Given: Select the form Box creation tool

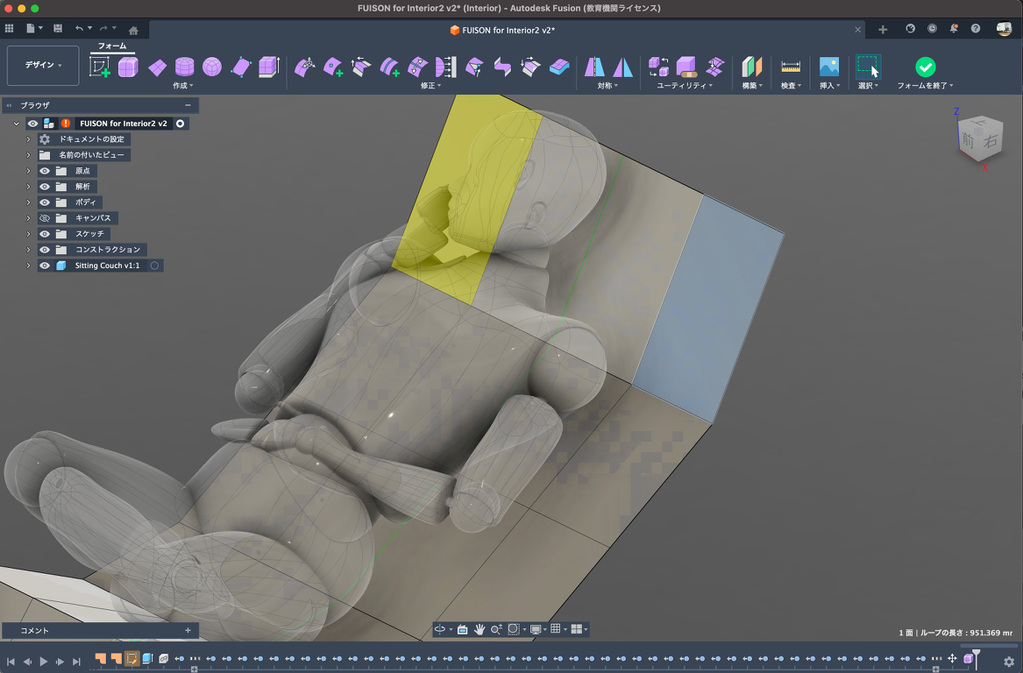Looking at the screenshot, I should point(128,67).
